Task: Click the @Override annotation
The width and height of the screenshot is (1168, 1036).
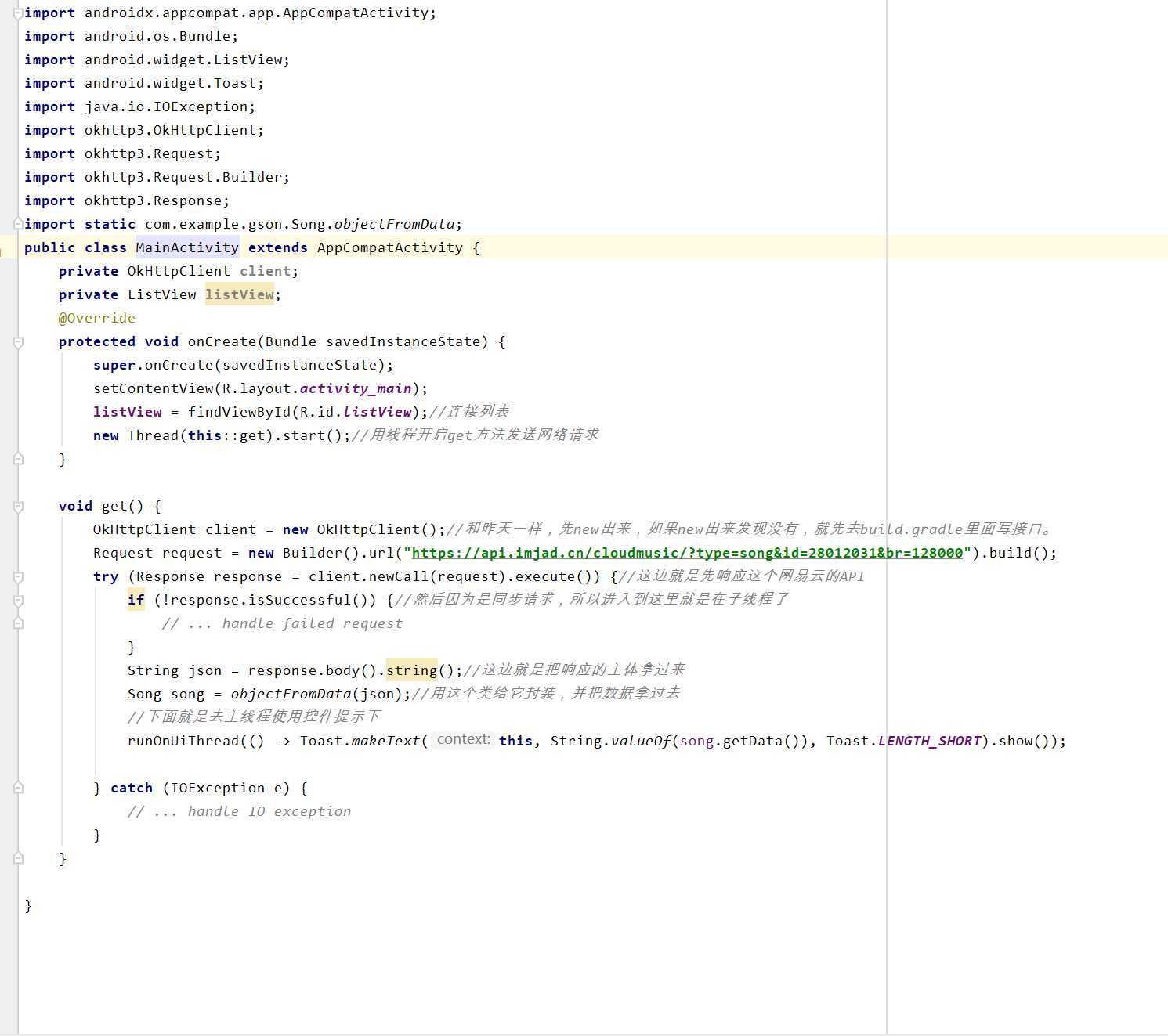Action: click(x=97, y=318)
